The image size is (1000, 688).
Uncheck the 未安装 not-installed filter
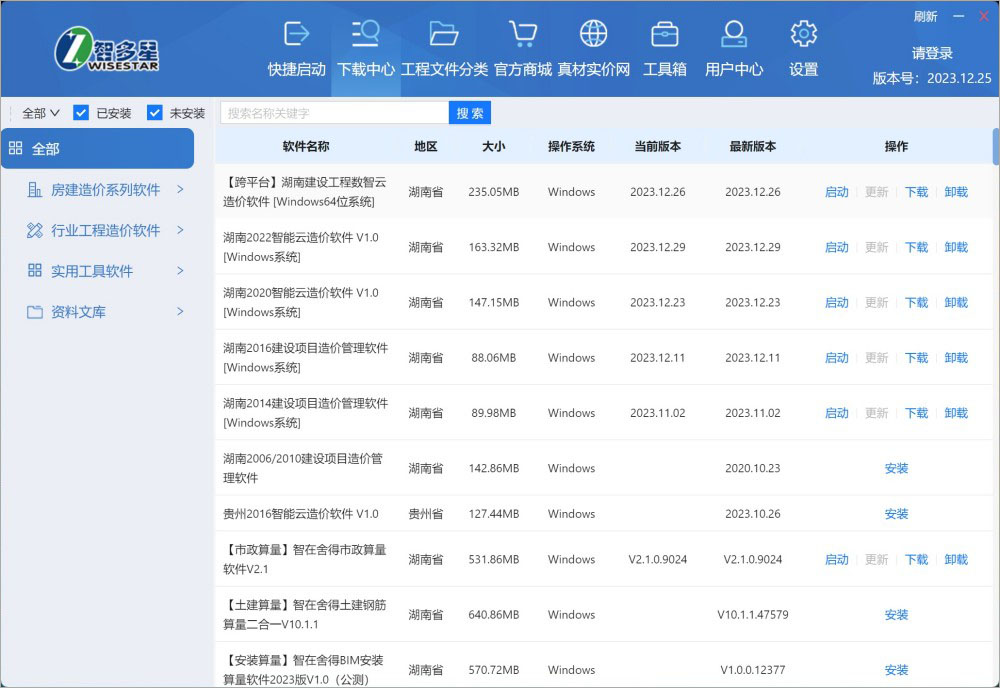coord(154,112)
